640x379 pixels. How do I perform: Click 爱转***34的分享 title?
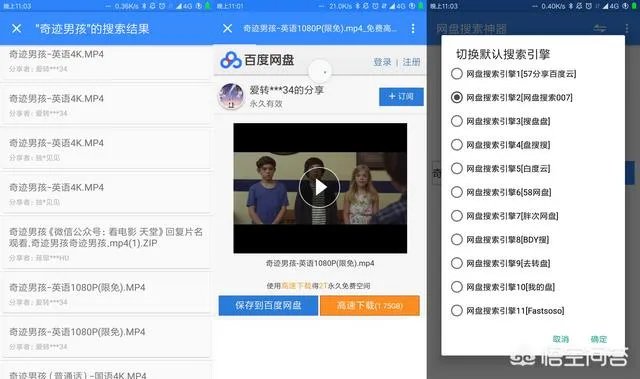tap(287, 90)
